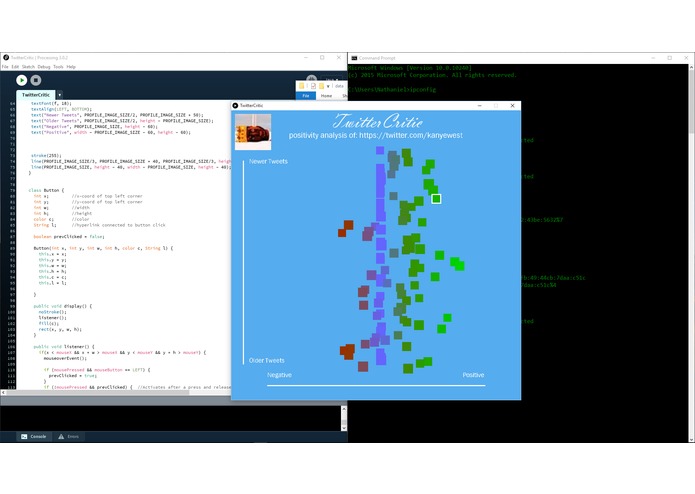
Task: Click folder icon in Explorer quick access toolbar
Action: (302, 86)
